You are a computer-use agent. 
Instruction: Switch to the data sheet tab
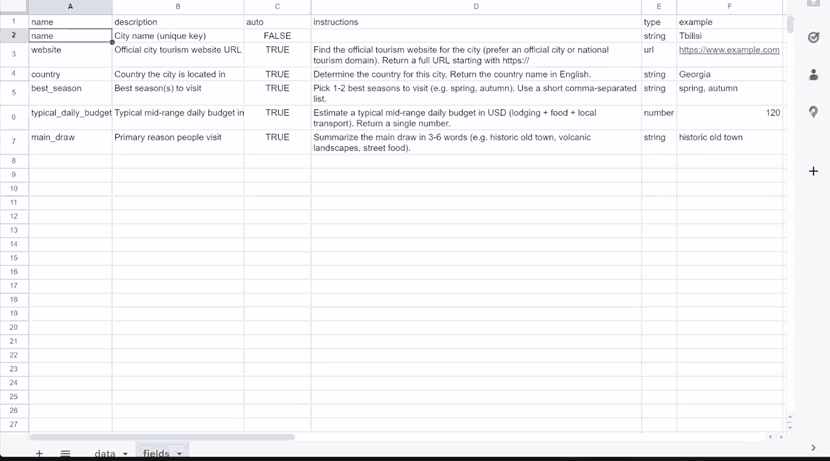[x=105, y=454]
